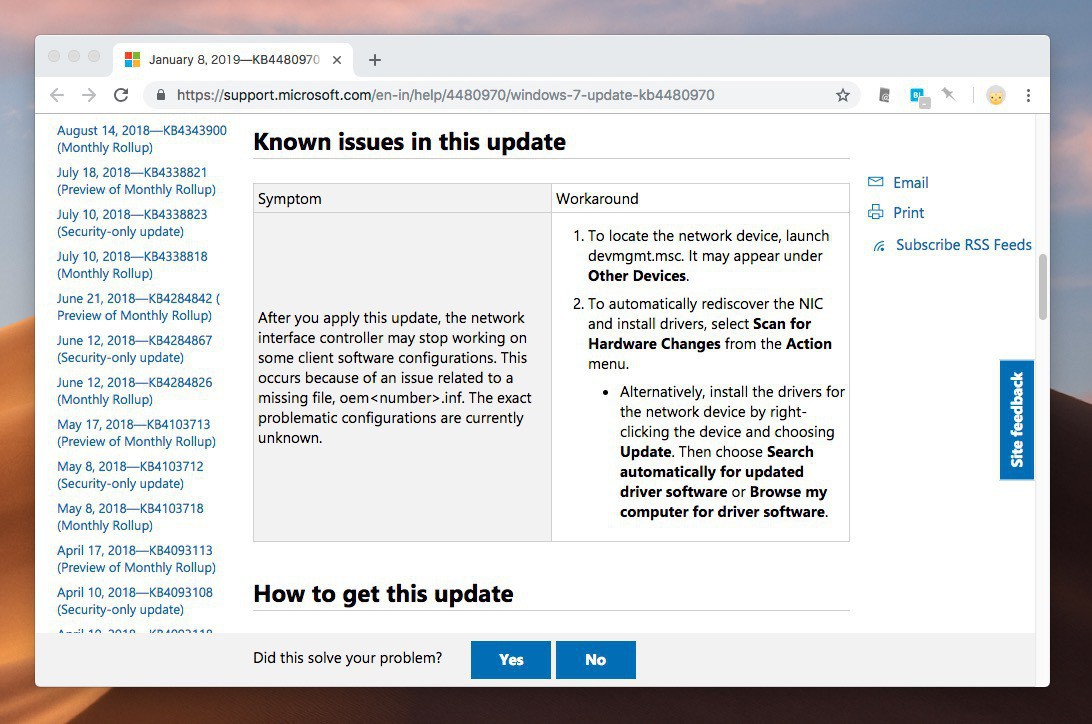View site security lock info

[x=161, y=95]
